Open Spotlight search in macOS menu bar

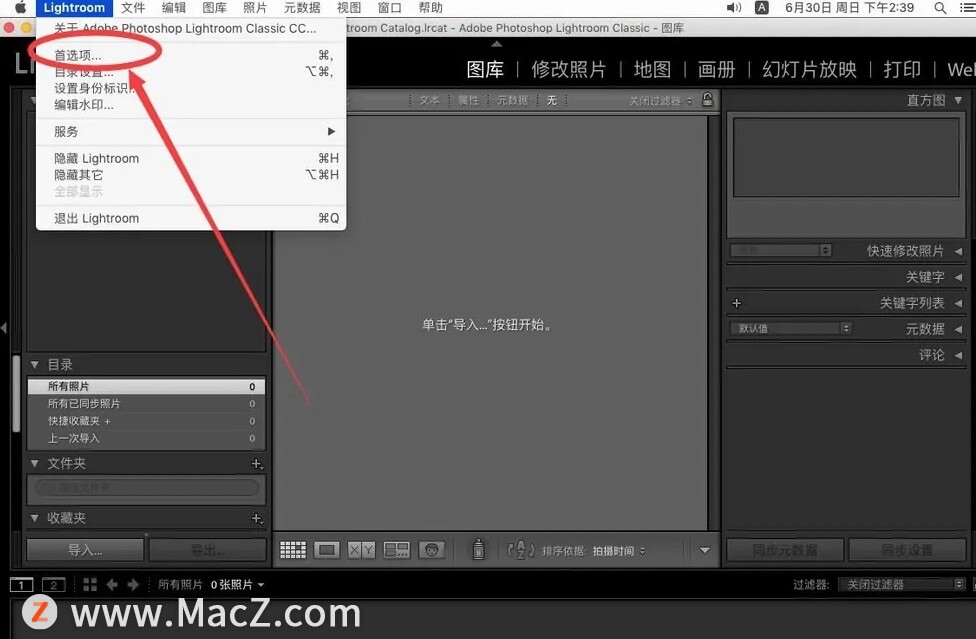(941, 8)
